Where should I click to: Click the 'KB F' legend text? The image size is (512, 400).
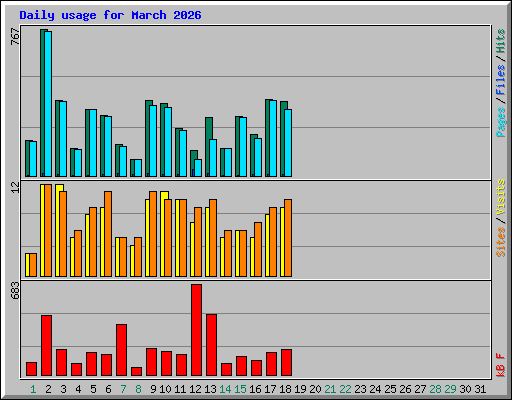(x=500, y=365)
